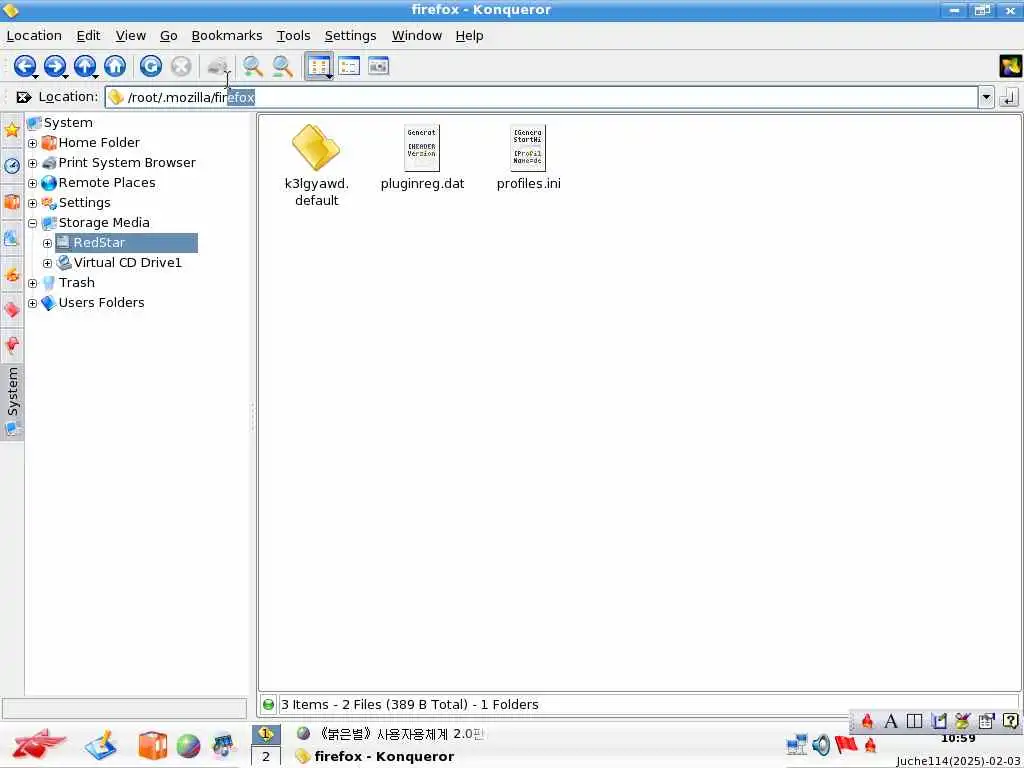Zoom in on the file icons
This screenshot has width=1024, height=768.
[253, 66]
